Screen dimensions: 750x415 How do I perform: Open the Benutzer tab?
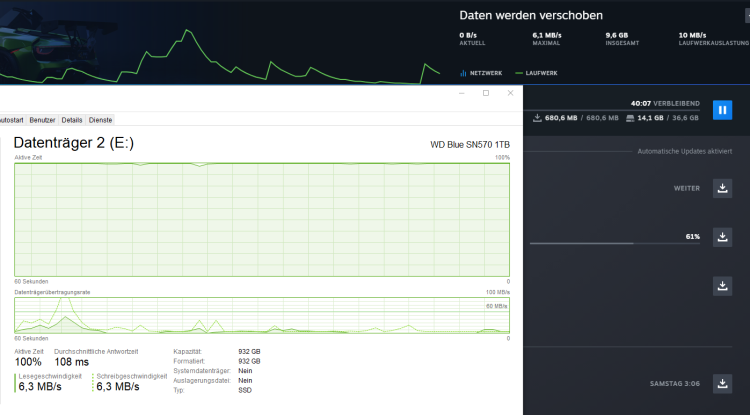tap(42, 119)
